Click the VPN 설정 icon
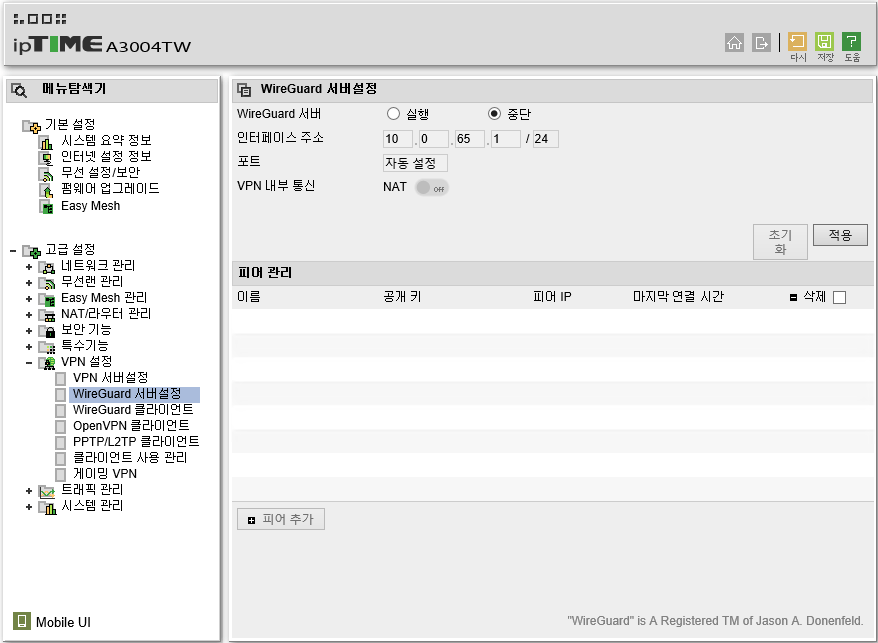The width and height of the screenshot is (878, 643). click(46, 363)
